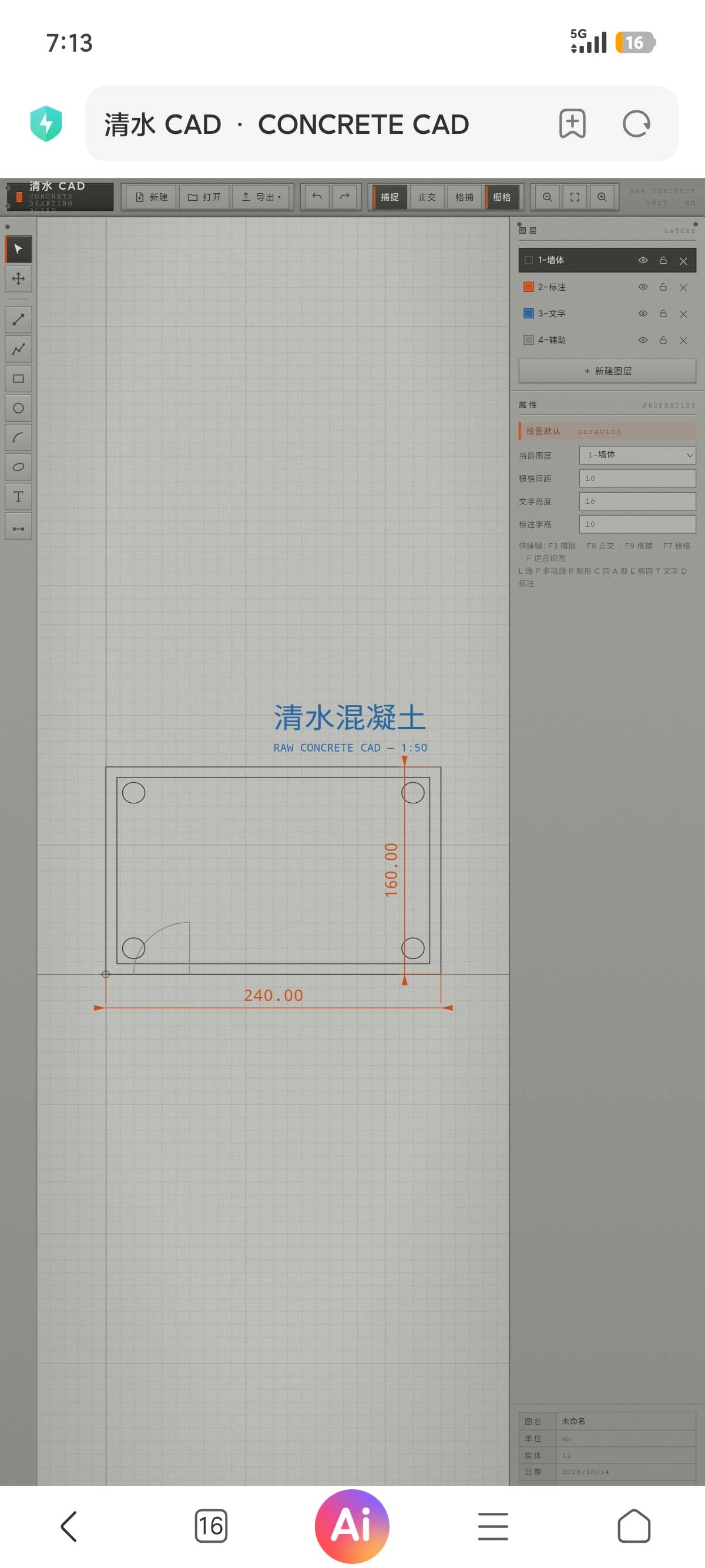Edit the 文字高度 value field
Screen dimensions: 705x1568
pos(637,502)
